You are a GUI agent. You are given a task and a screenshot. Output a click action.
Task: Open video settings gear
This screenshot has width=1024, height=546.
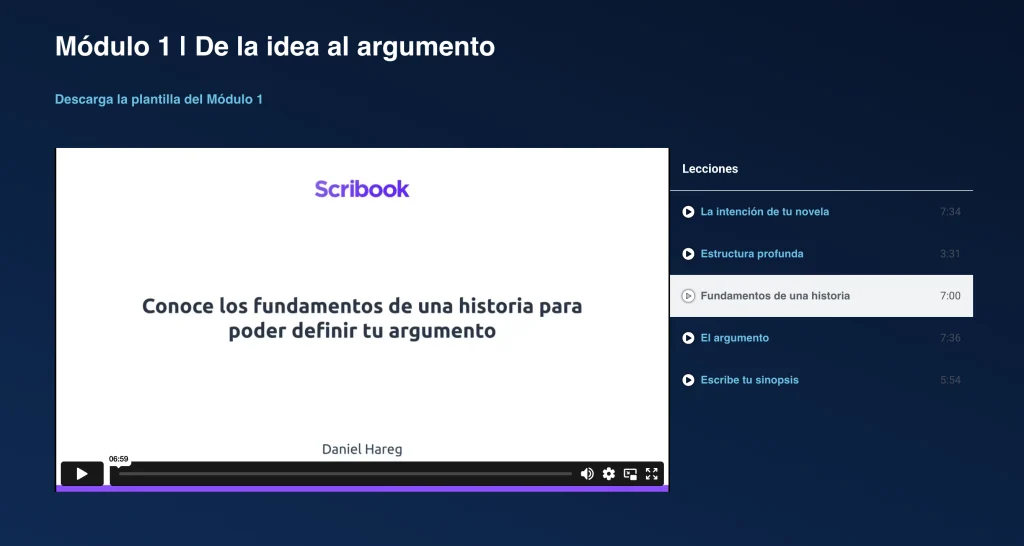coord(608,474)
